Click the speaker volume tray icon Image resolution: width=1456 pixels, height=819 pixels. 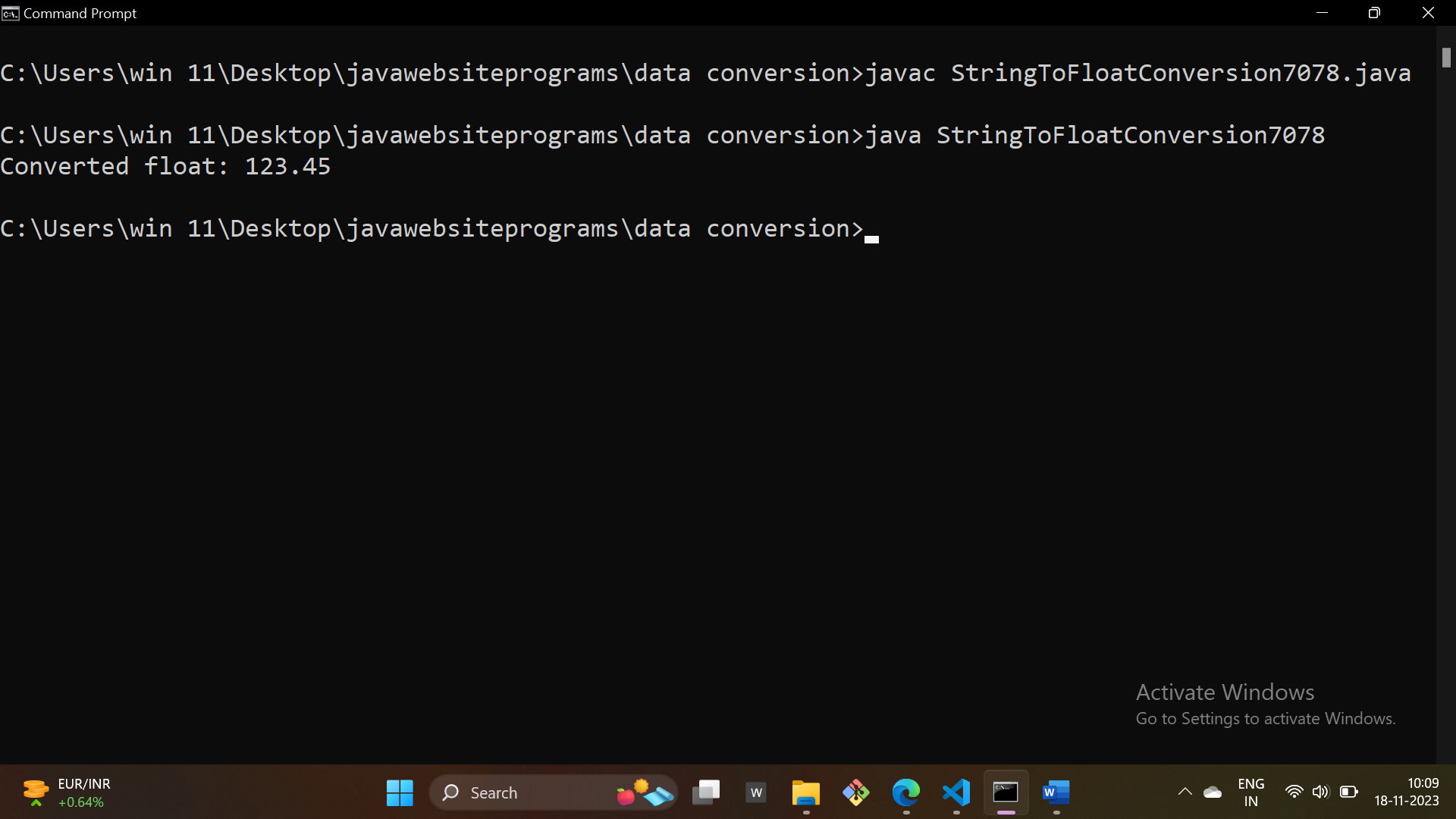[1320, 792]
